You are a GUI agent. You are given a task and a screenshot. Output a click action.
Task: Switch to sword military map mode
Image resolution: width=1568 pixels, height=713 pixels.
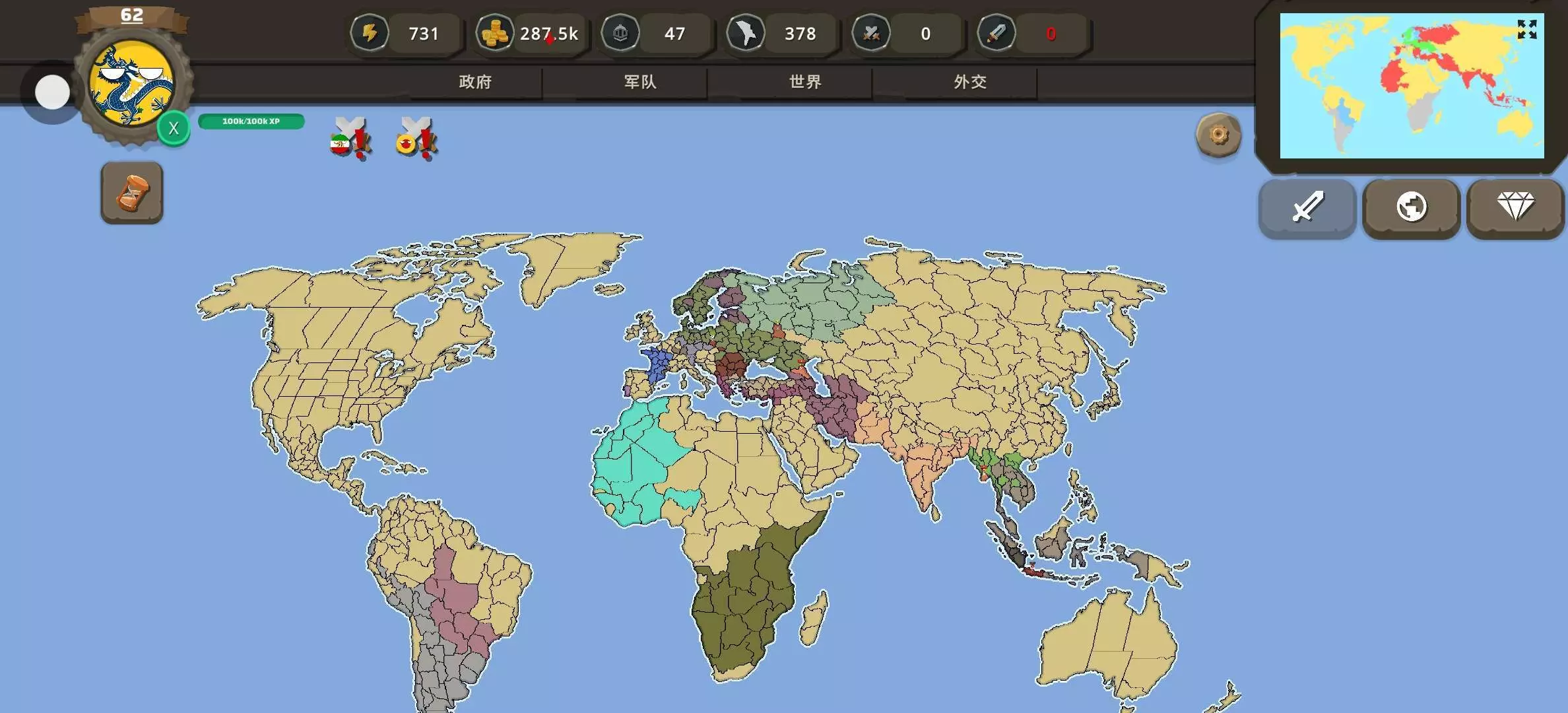pyautogui.click(x=1307, y=207)
